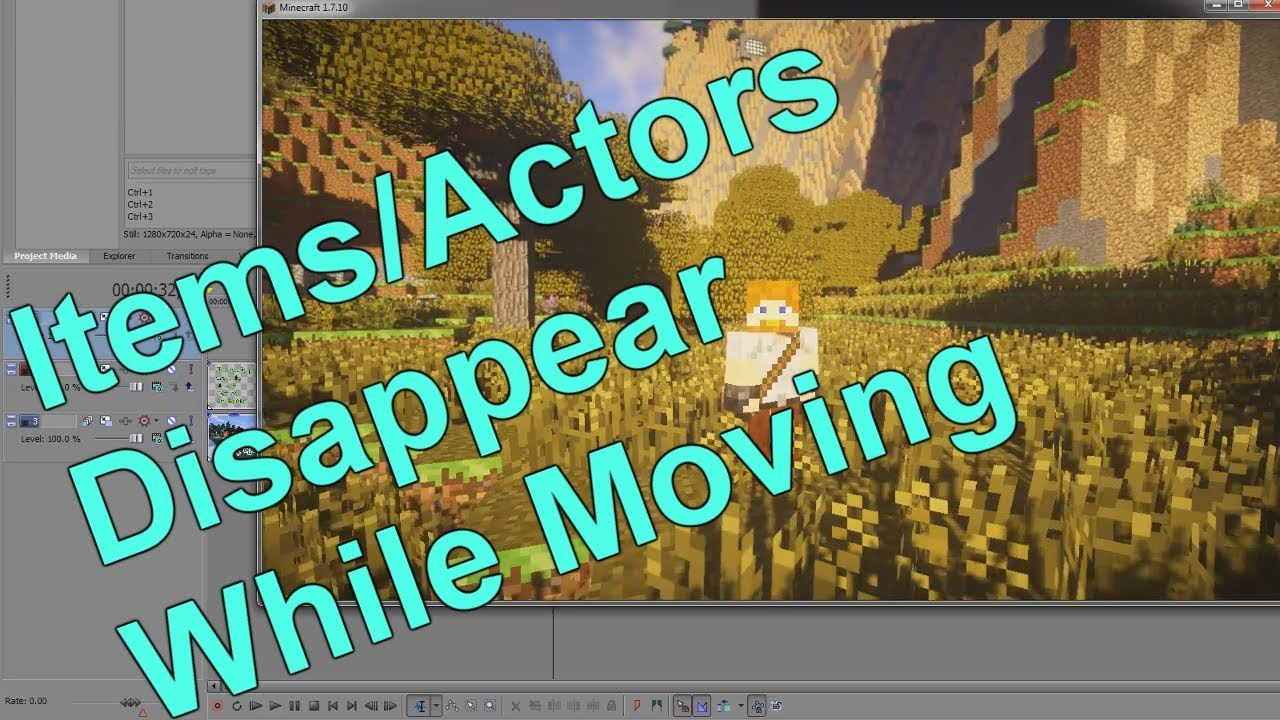Select the 'Ctrl+2' tag entry

(x=140, y=204)
